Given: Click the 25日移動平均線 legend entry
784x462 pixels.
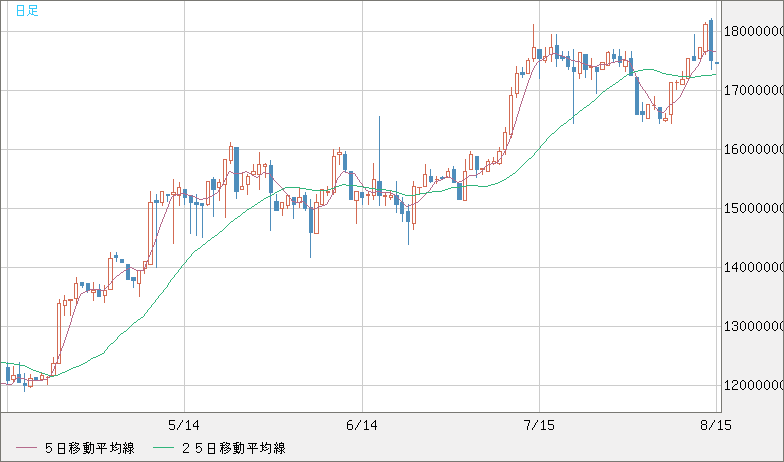Looking at the screenshot, I should click(x=234, y=448).
